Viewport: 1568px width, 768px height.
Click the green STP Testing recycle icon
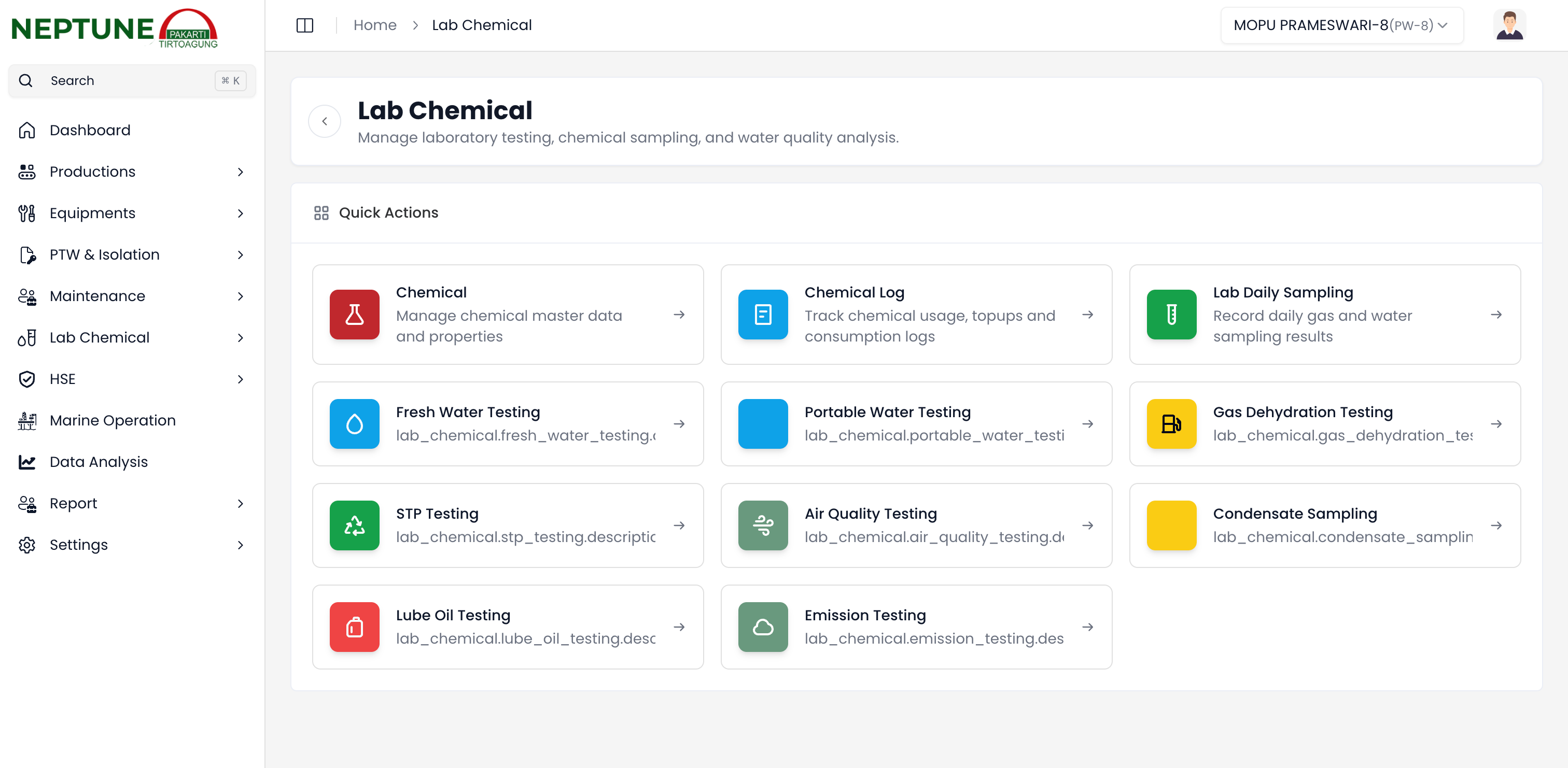354,525
